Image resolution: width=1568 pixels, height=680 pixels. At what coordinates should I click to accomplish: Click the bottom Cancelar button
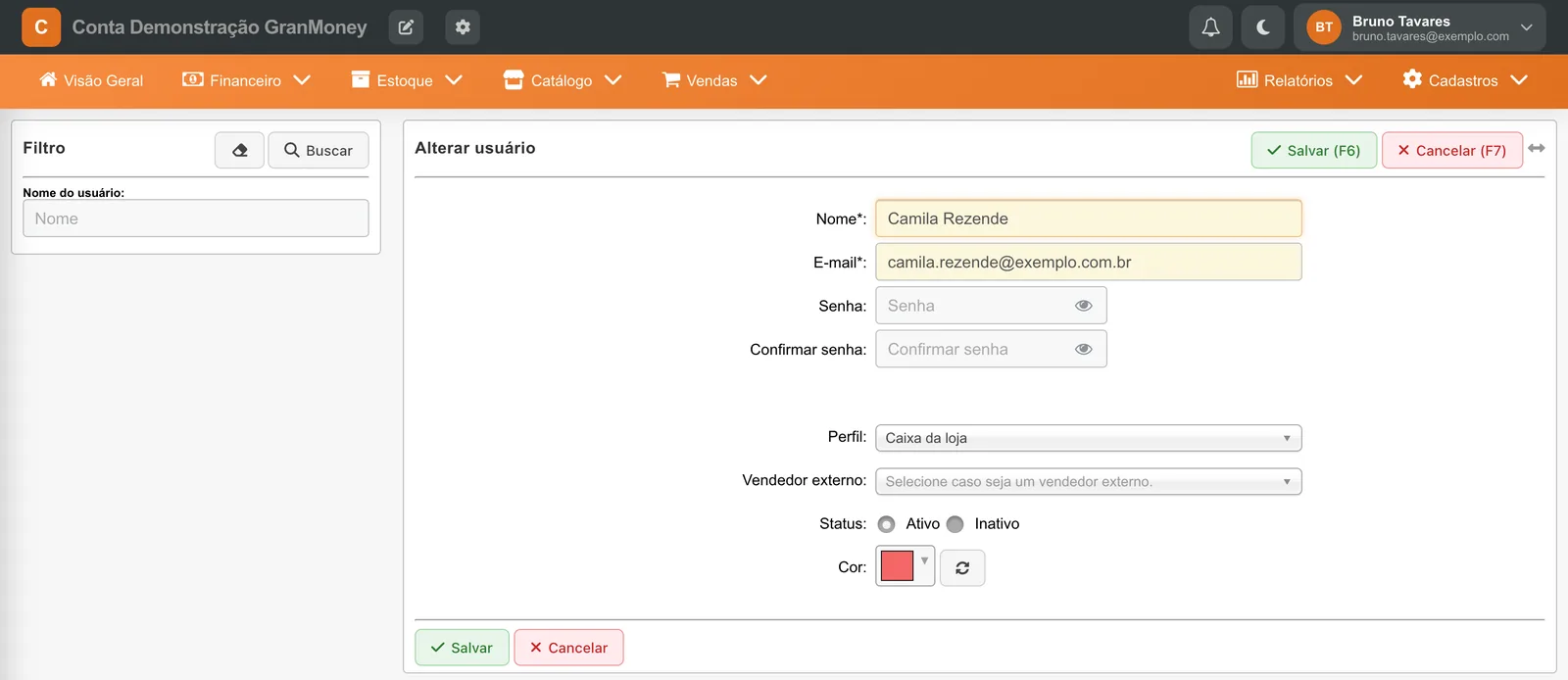568,648
